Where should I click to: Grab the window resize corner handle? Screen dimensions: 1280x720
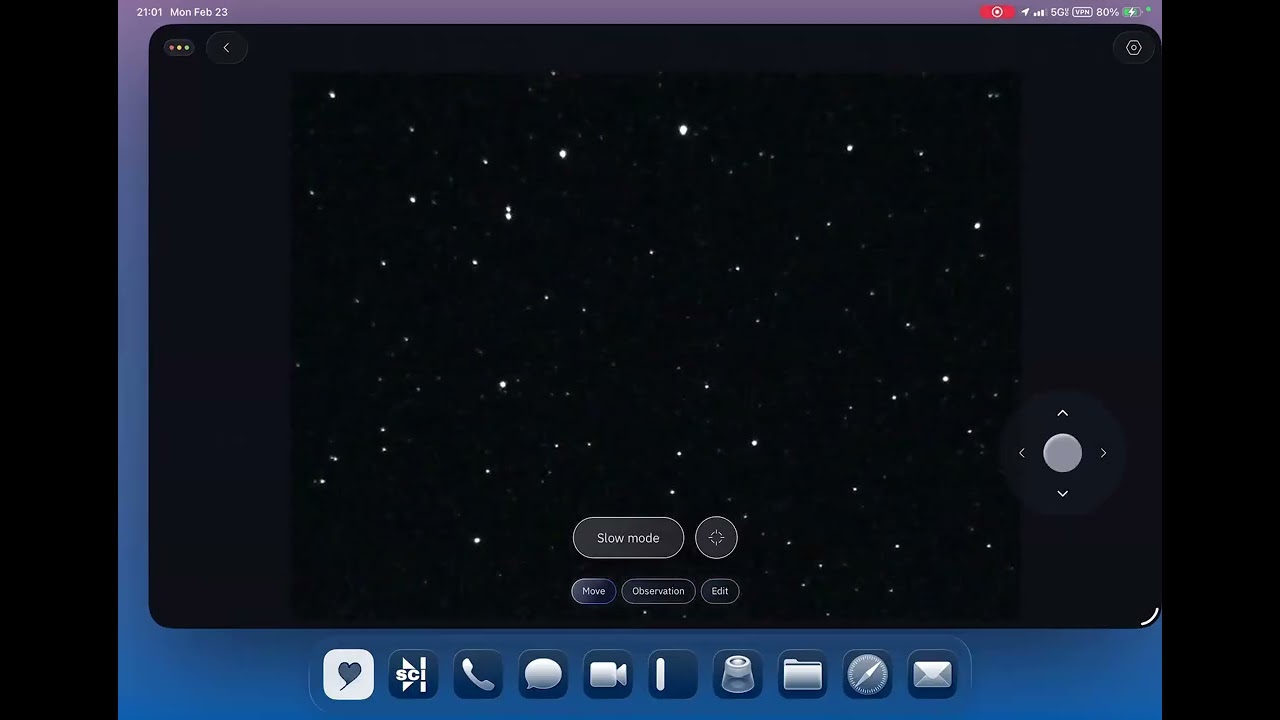point(1150,616)
